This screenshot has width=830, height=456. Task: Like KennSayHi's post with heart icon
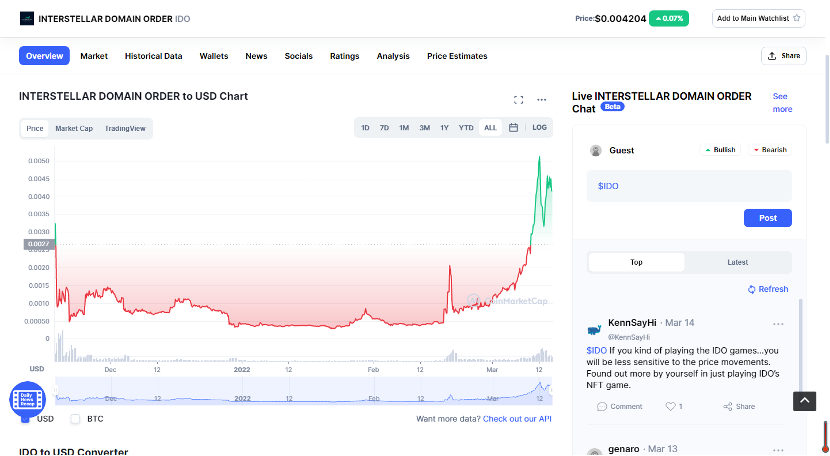673,406
